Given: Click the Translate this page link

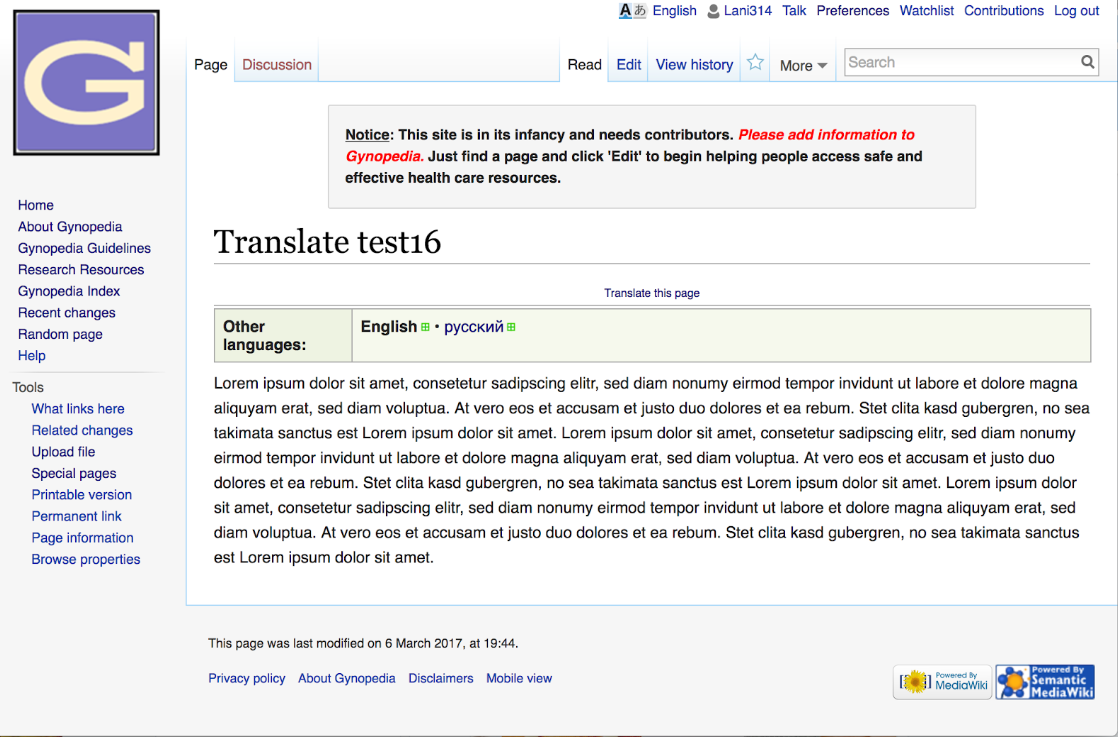Looking at the screenshot, I should coord(651,293).
